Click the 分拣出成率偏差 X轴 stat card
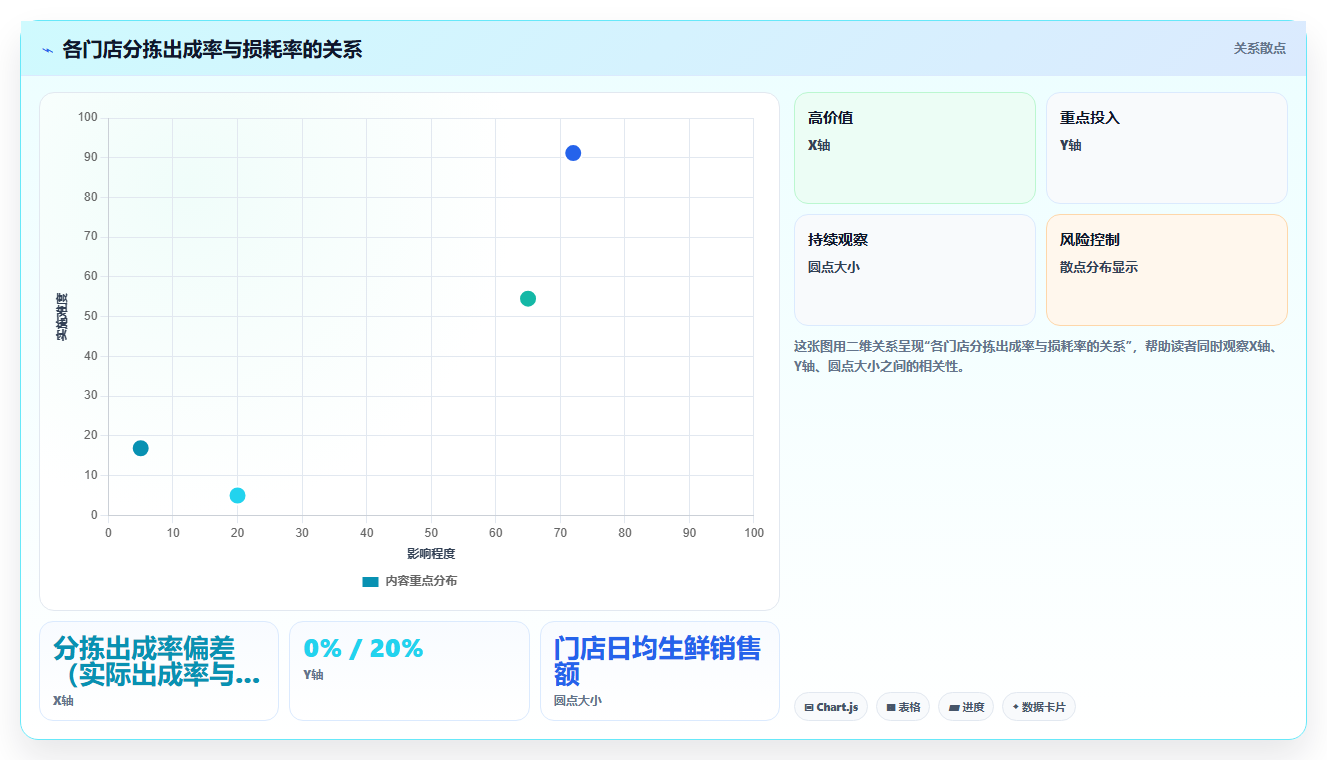Screen dimensions: 1327x760 tap(159, 671)
